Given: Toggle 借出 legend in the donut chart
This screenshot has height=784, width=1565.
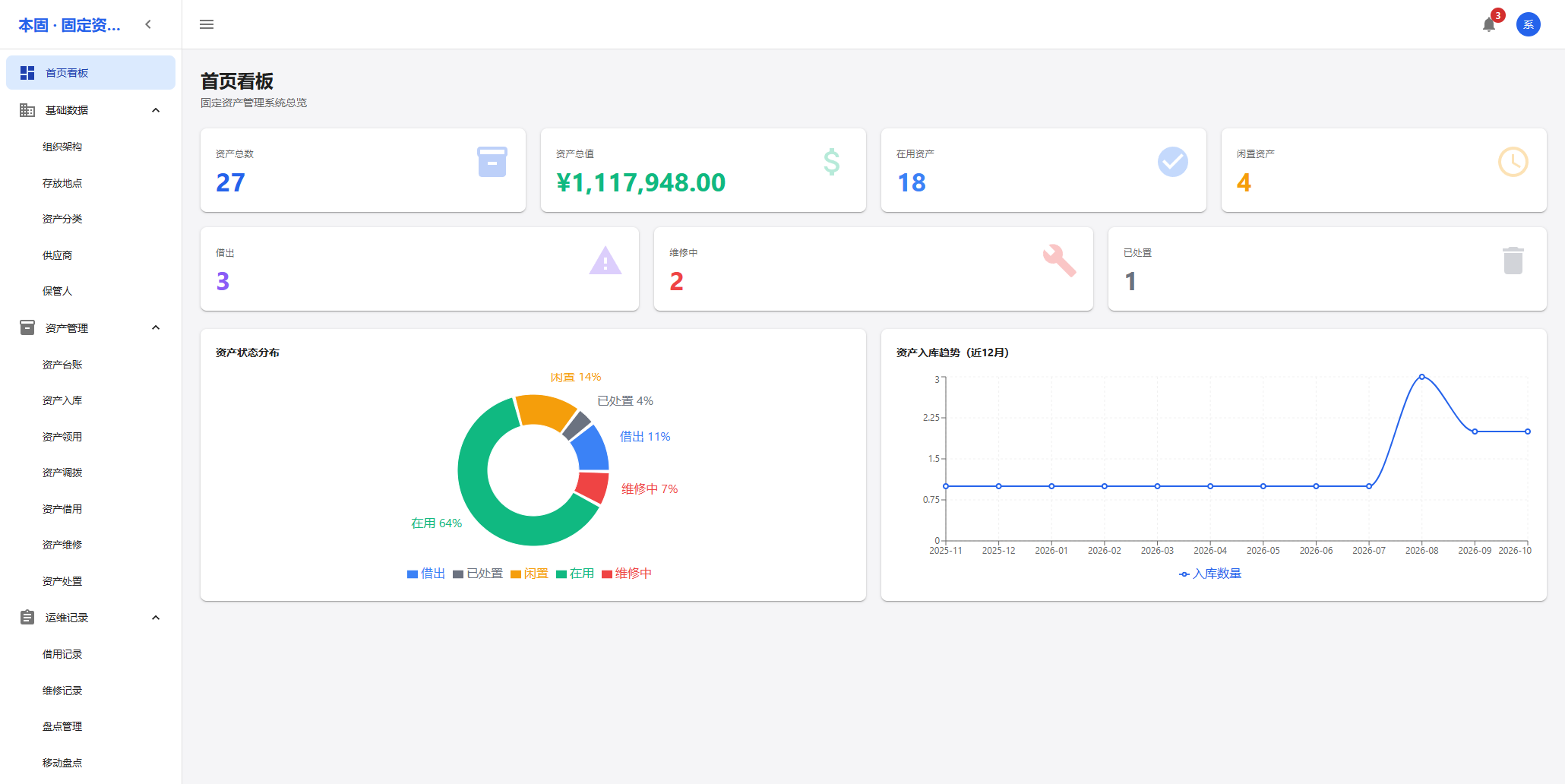Looking at the screenshot, I should 426,574.
